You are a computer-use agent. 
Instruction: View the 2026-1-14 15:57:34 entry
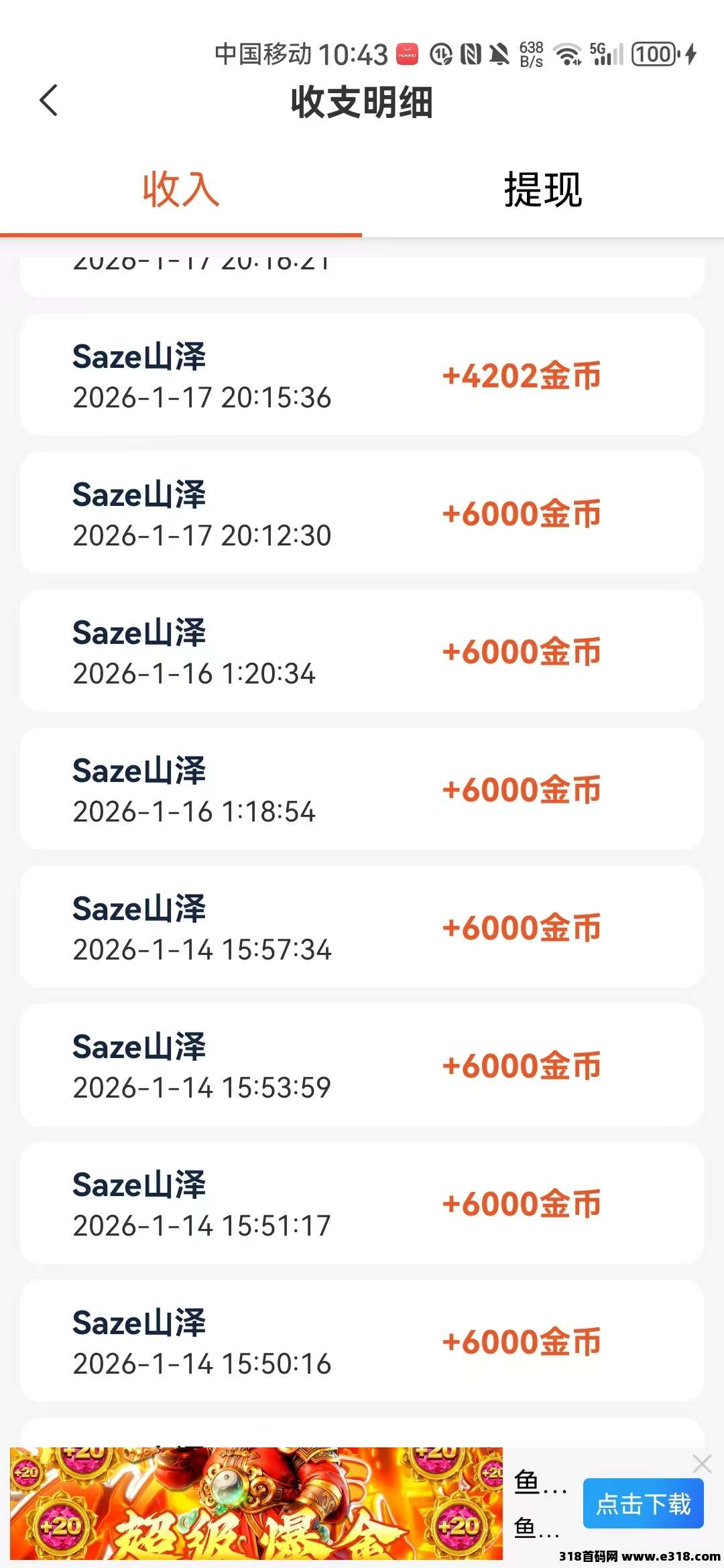(362, 927)
